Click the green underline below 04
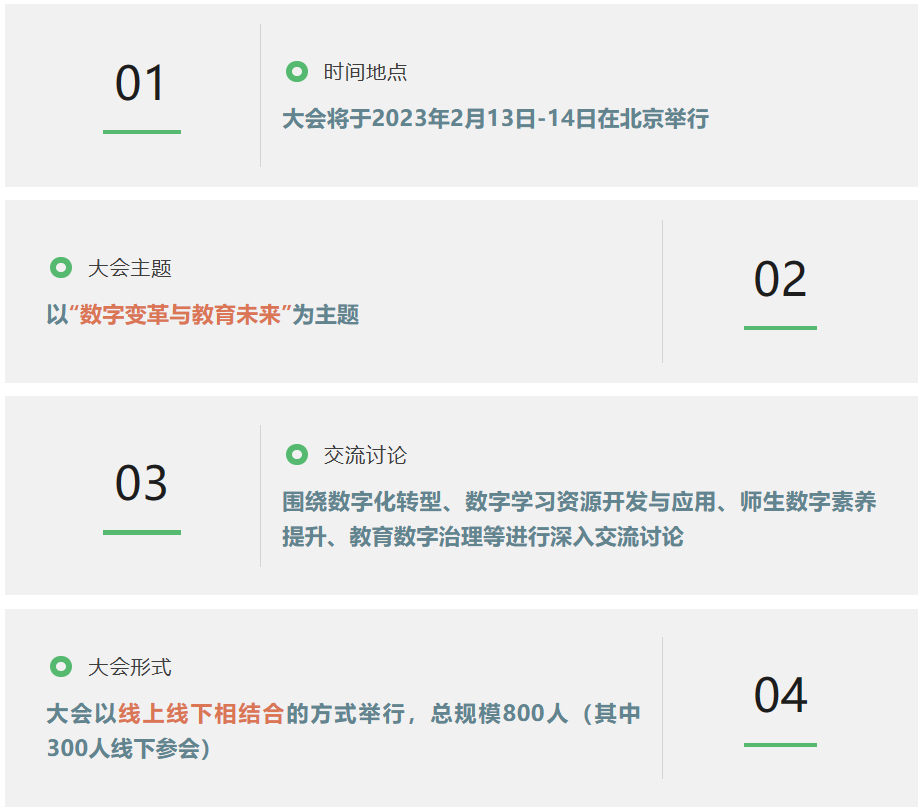Image resolution: width=923 pixels, height=812 pixels. point(781,745)
